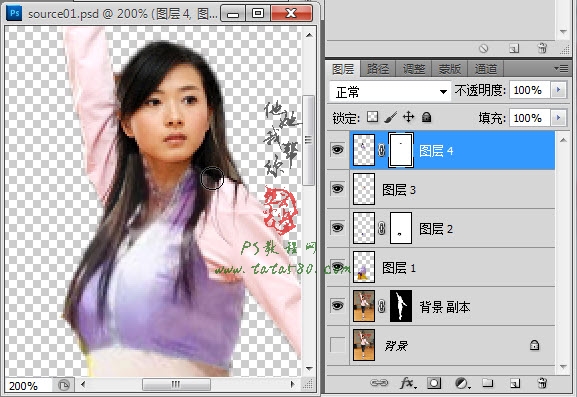Click the chain link on 图层 4

click(382, 150)
